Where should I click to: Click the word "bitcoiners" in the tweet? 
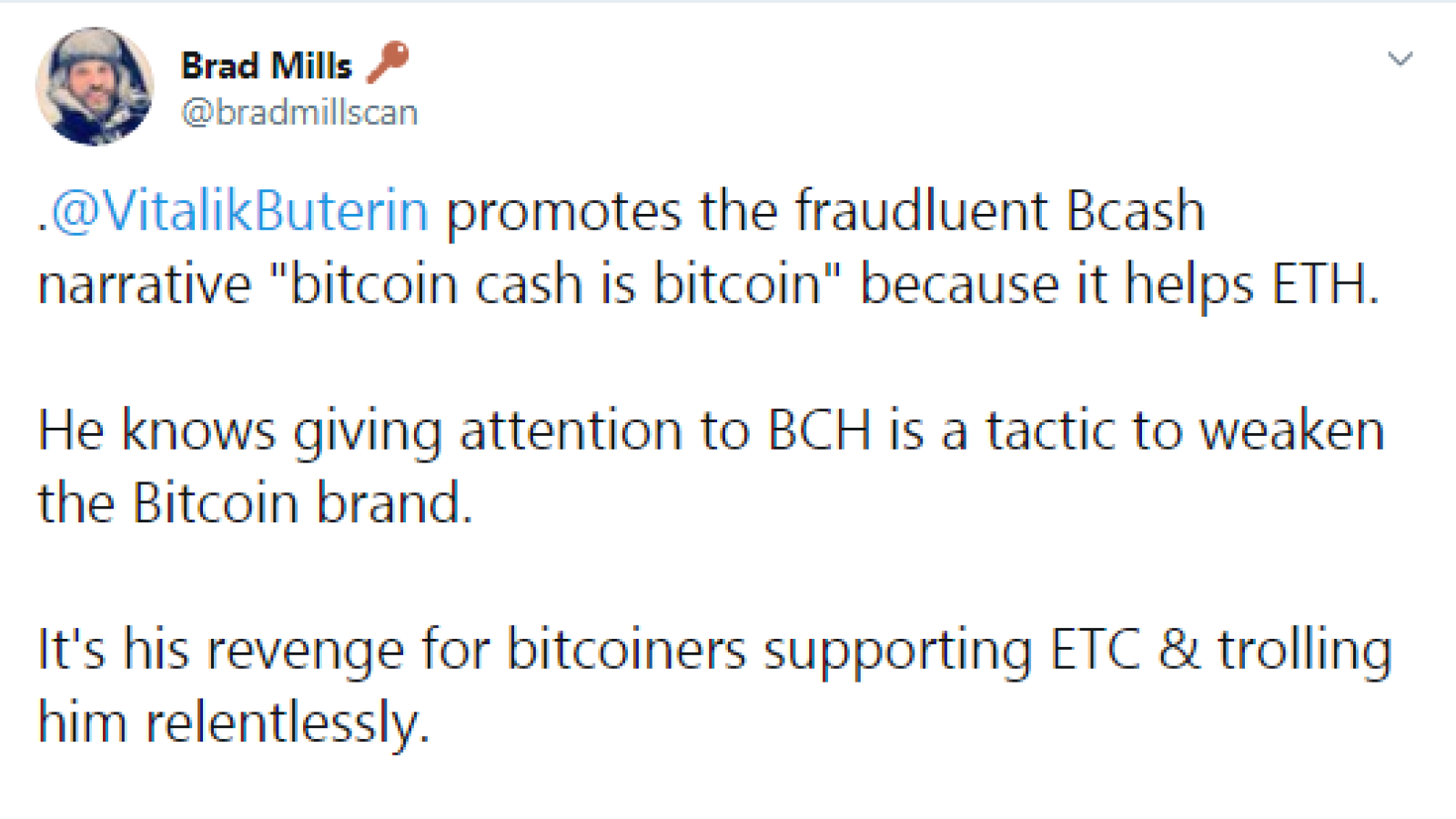click(x=626, y=651)
